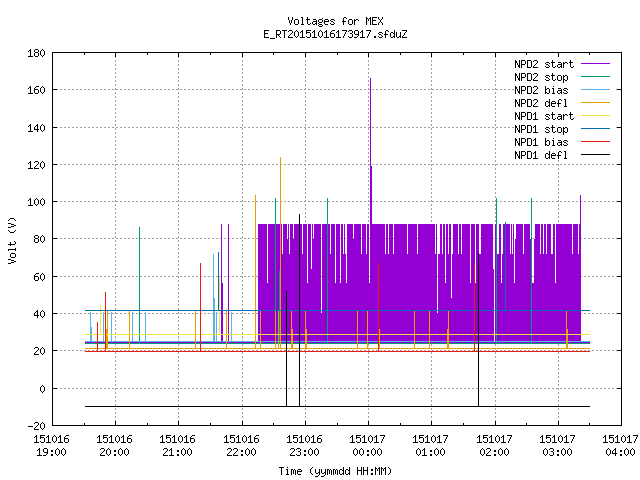This screenshot has width=640, height=480.
Task: Click the x-axis tick label '151016 21:00'
Action: click(178, 446)
